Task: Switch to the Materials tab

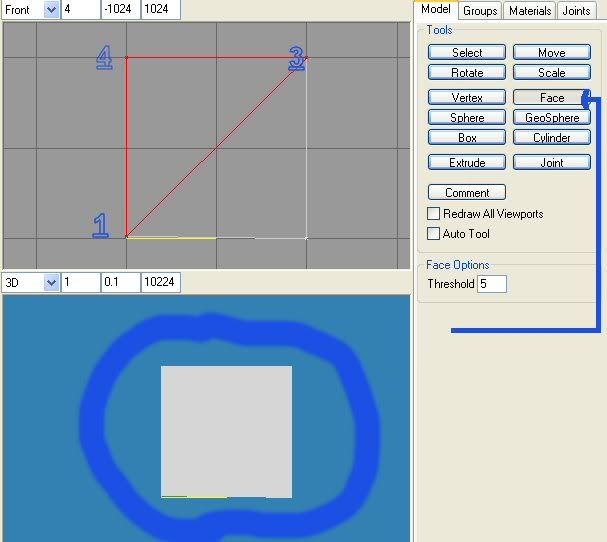Action: 530,10
